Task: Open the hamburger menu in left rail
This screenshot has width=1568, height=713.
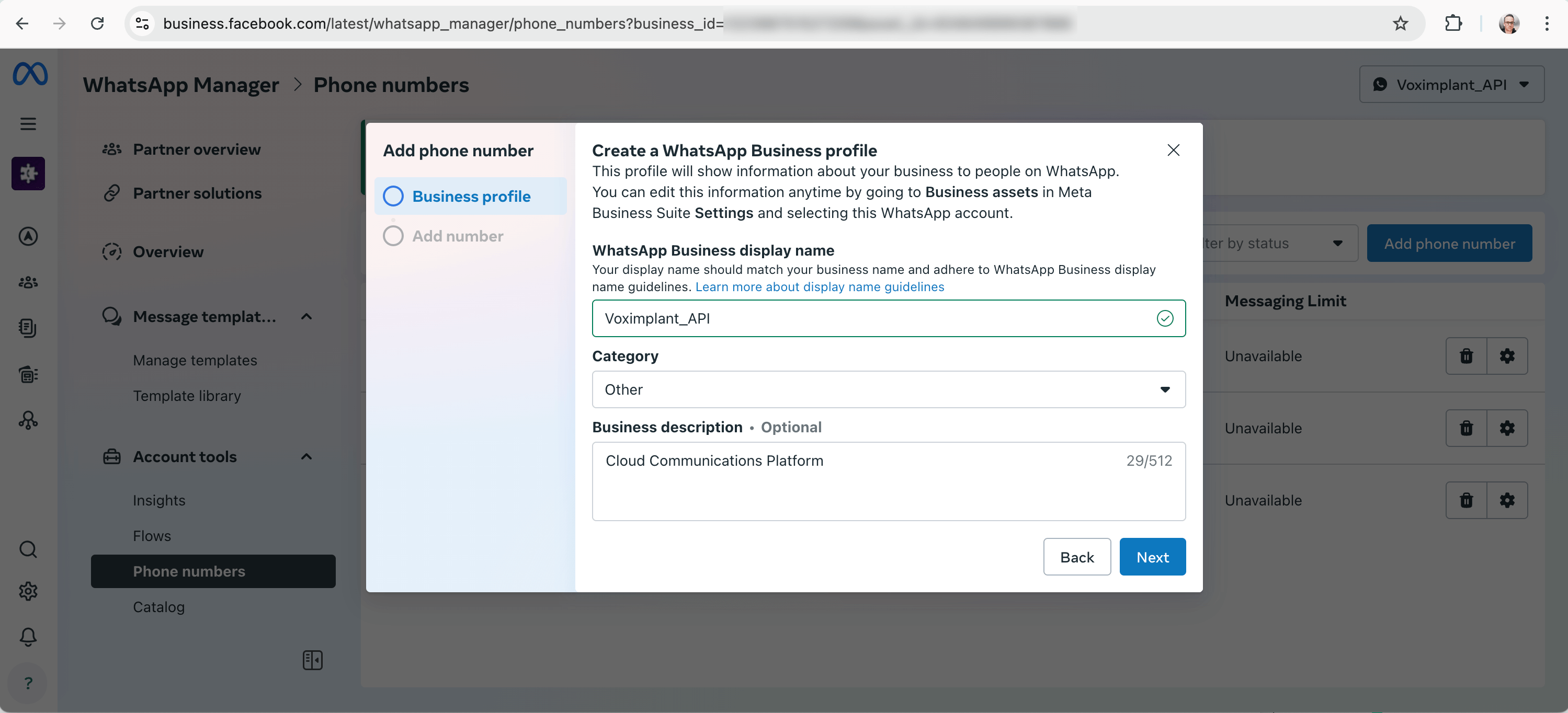Action: (28, 123)
